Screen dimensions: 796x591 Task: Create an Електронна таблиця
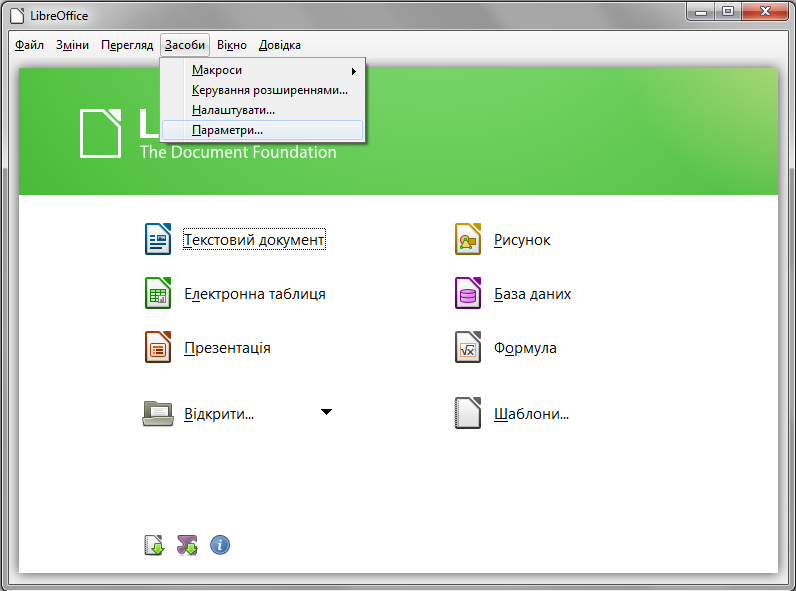click(255, 294)
